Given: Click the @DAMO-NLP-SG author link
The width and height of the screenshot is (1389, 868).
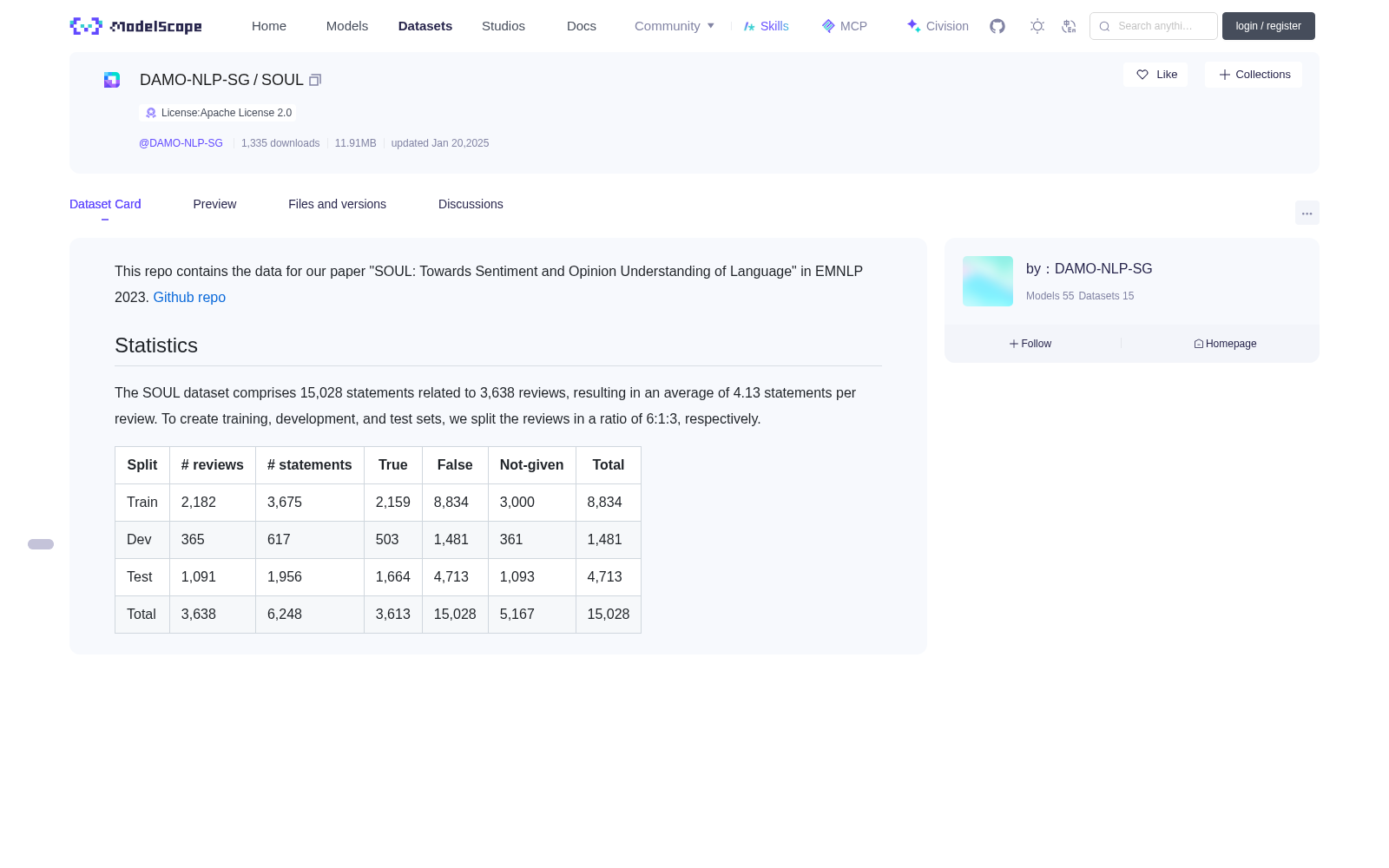Looking at the screenshot, I should pos(181,143).
